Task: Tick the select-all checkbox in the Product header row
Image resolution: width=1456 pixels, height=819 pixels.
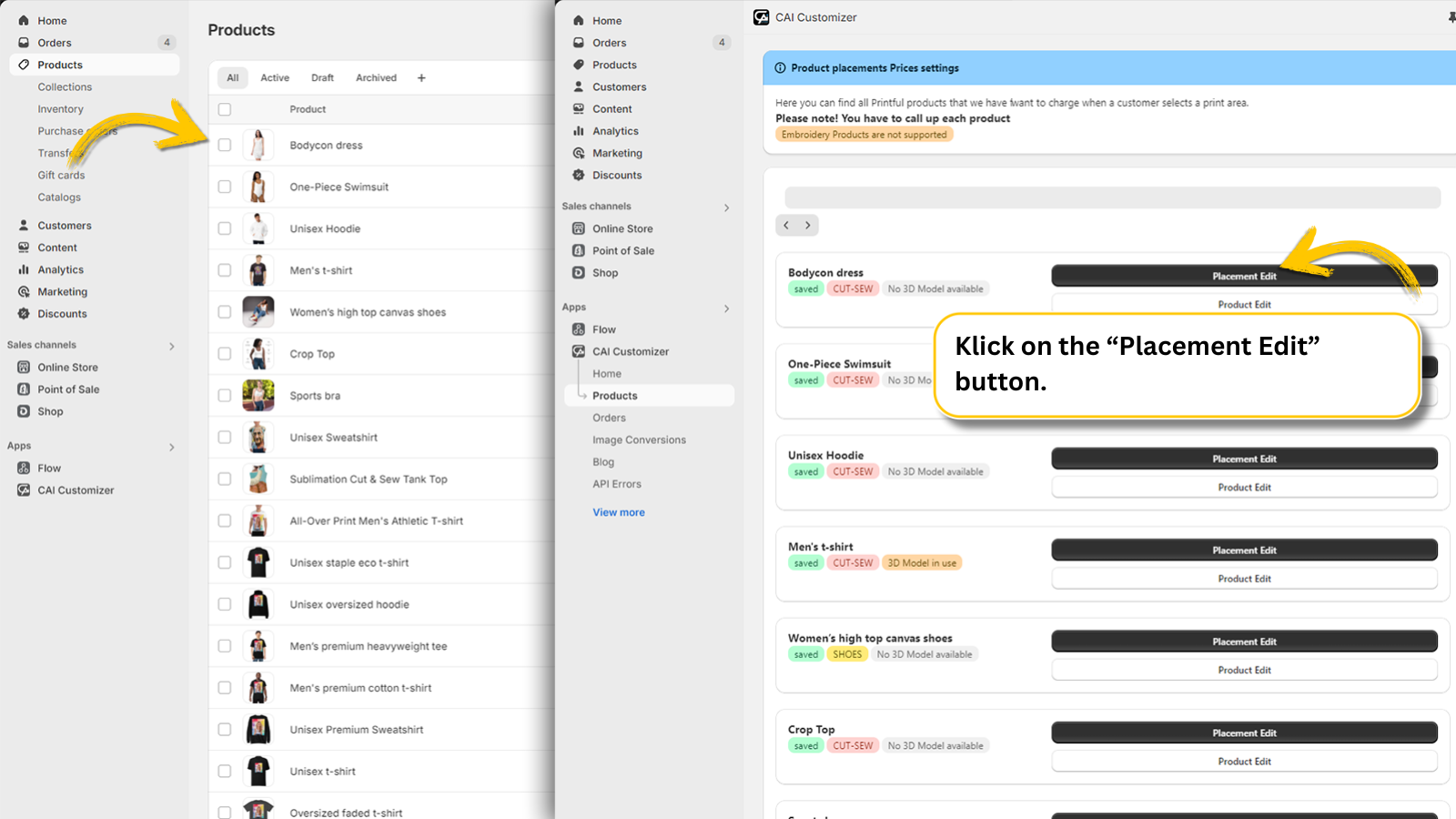Action: click(x=225, y=109)
